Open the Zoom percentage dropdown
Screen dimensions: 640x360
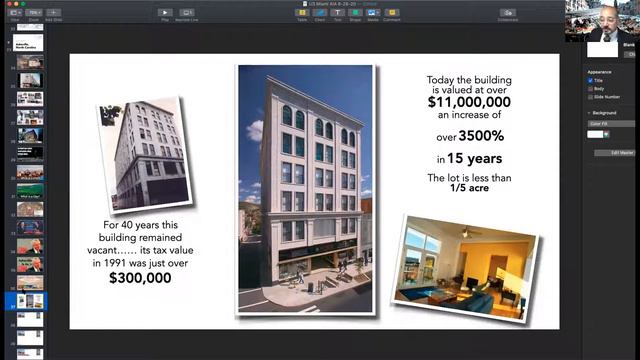pos(33,13)
